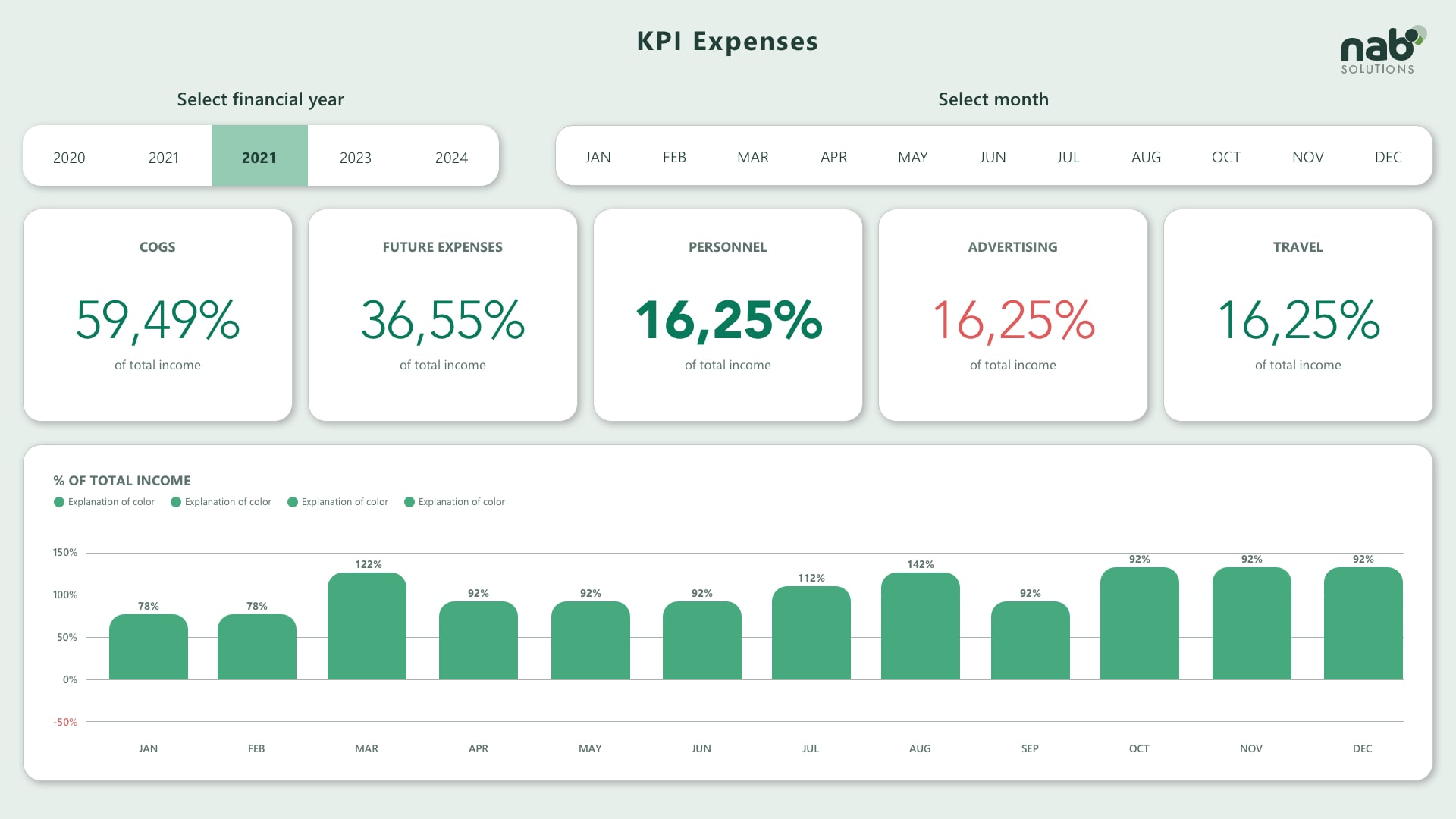Click the Personnel 16,25% card

coord(727,315)
